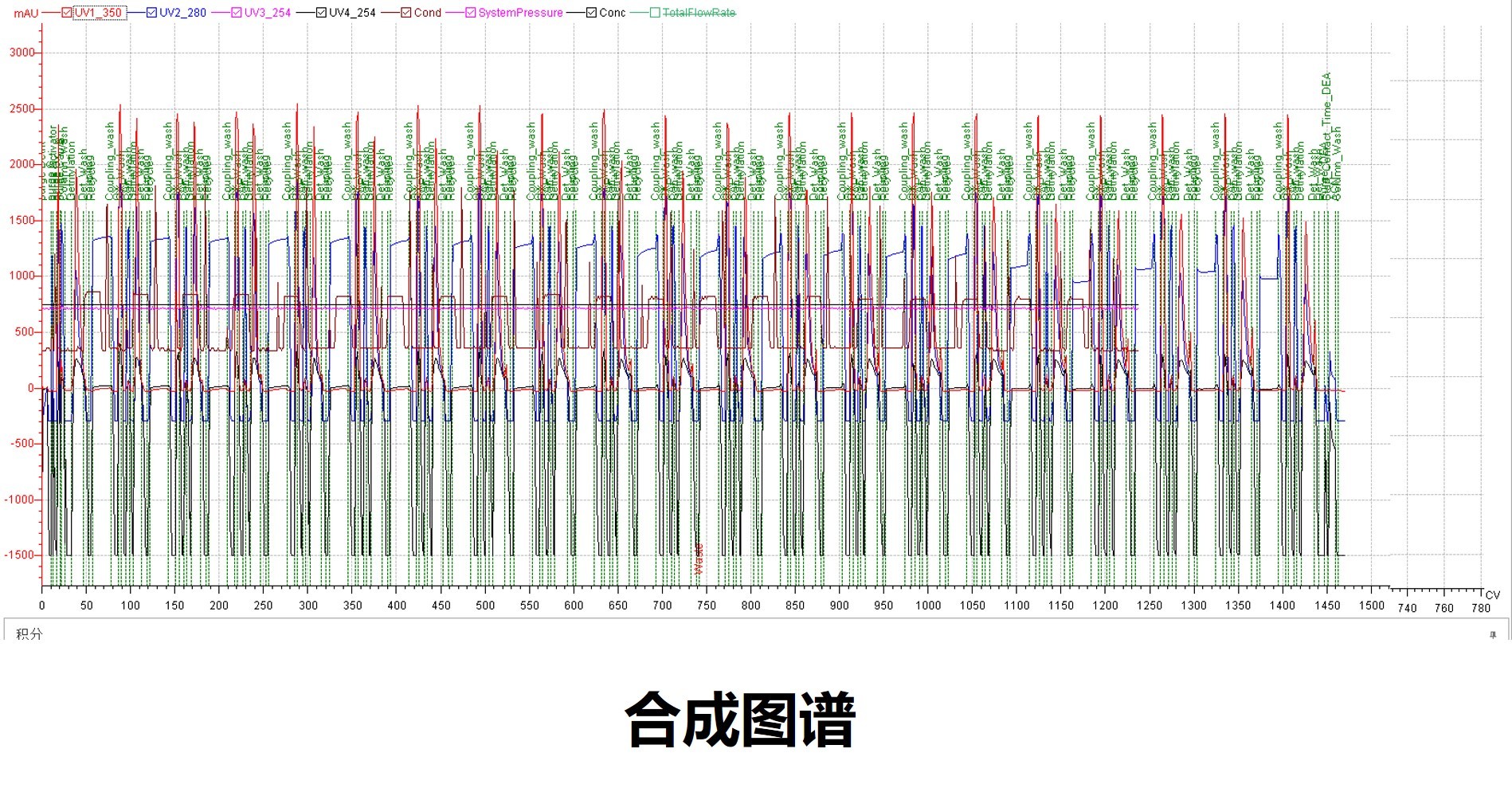Select the UV4_254 legend label
Screen dimensions: 1512x788
click(352, 13)
